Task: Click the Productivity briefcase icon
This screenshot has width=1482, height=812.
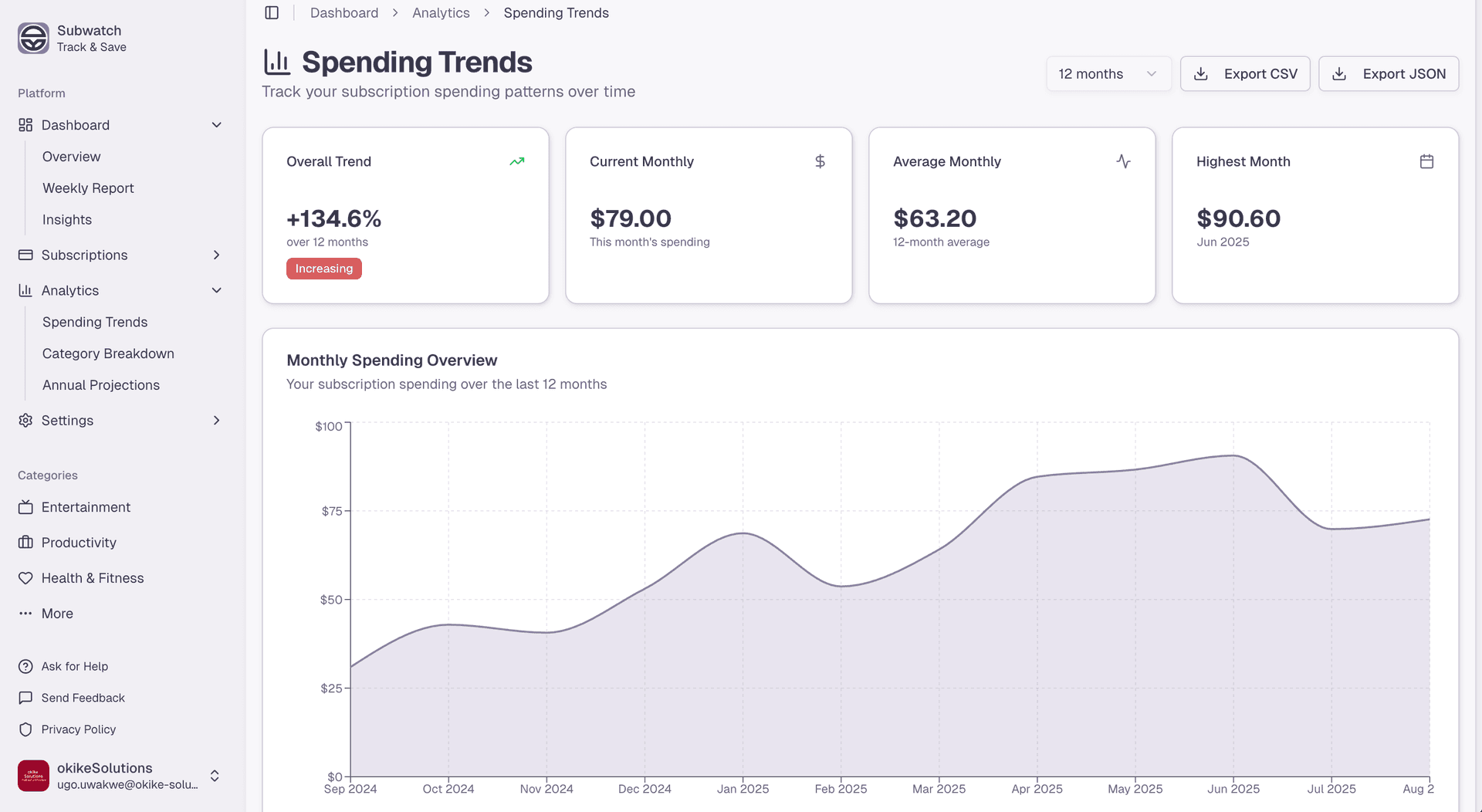Action: tap(25, 542)
